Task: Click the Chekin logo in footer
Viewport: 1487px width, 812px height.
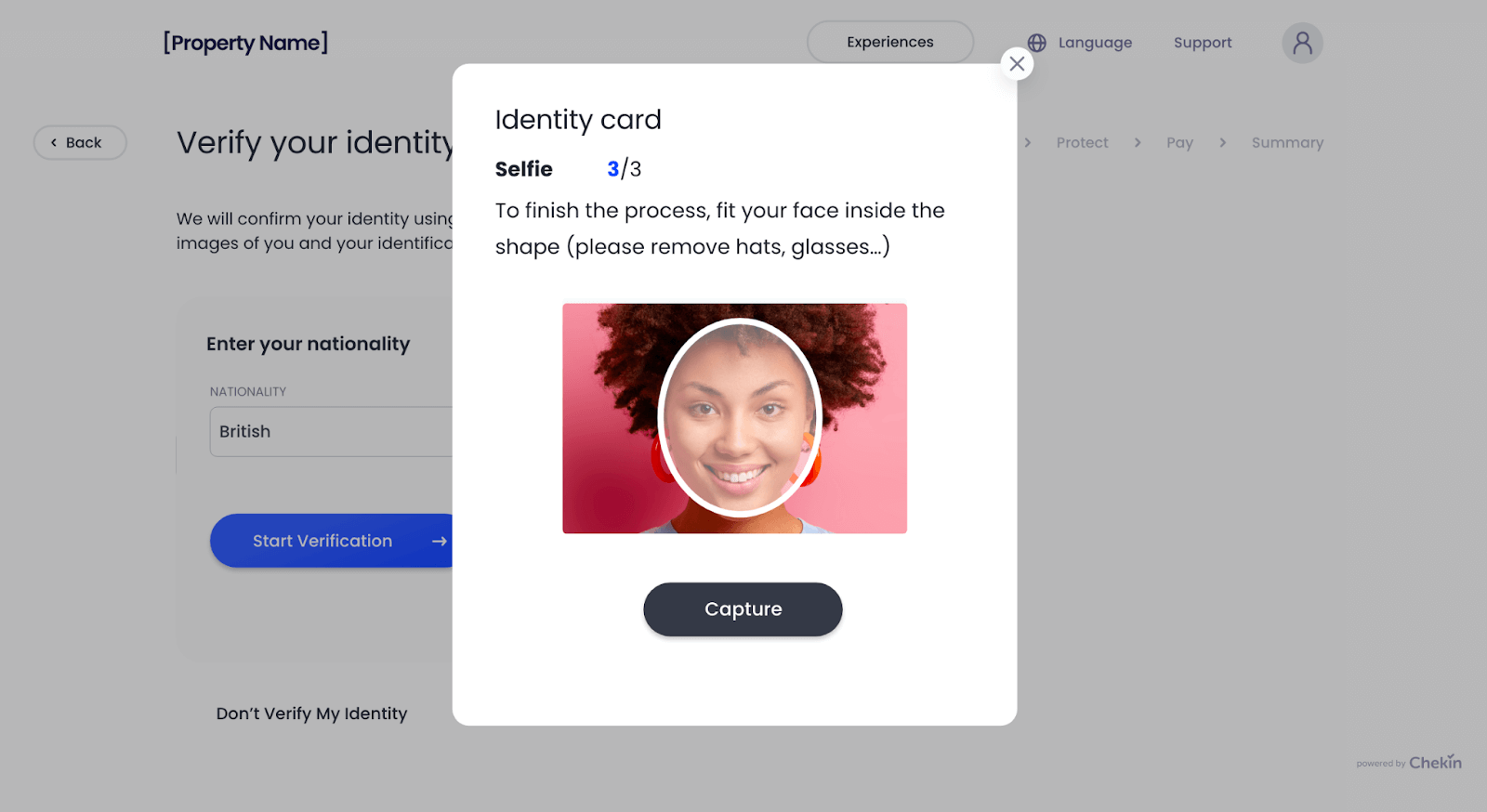Action: click(1434, 762)
